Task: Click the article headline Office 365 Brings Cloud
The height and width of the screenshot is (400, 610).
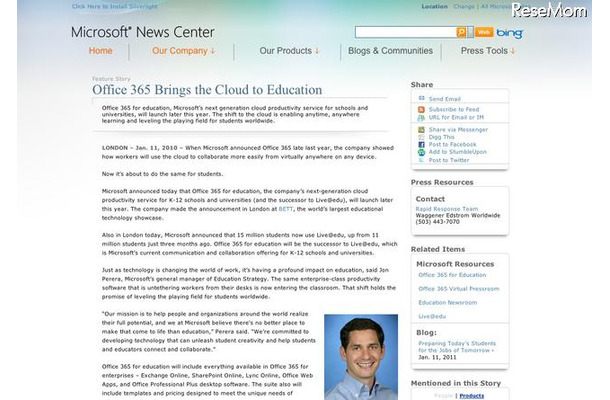Action: (207, 90)
